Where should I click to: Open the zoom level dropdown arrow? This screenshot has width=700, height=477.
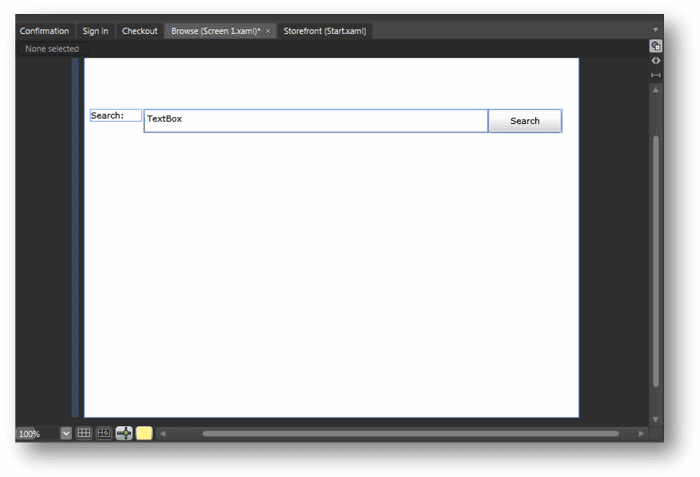pyautogui.click(x=66, y=433)
